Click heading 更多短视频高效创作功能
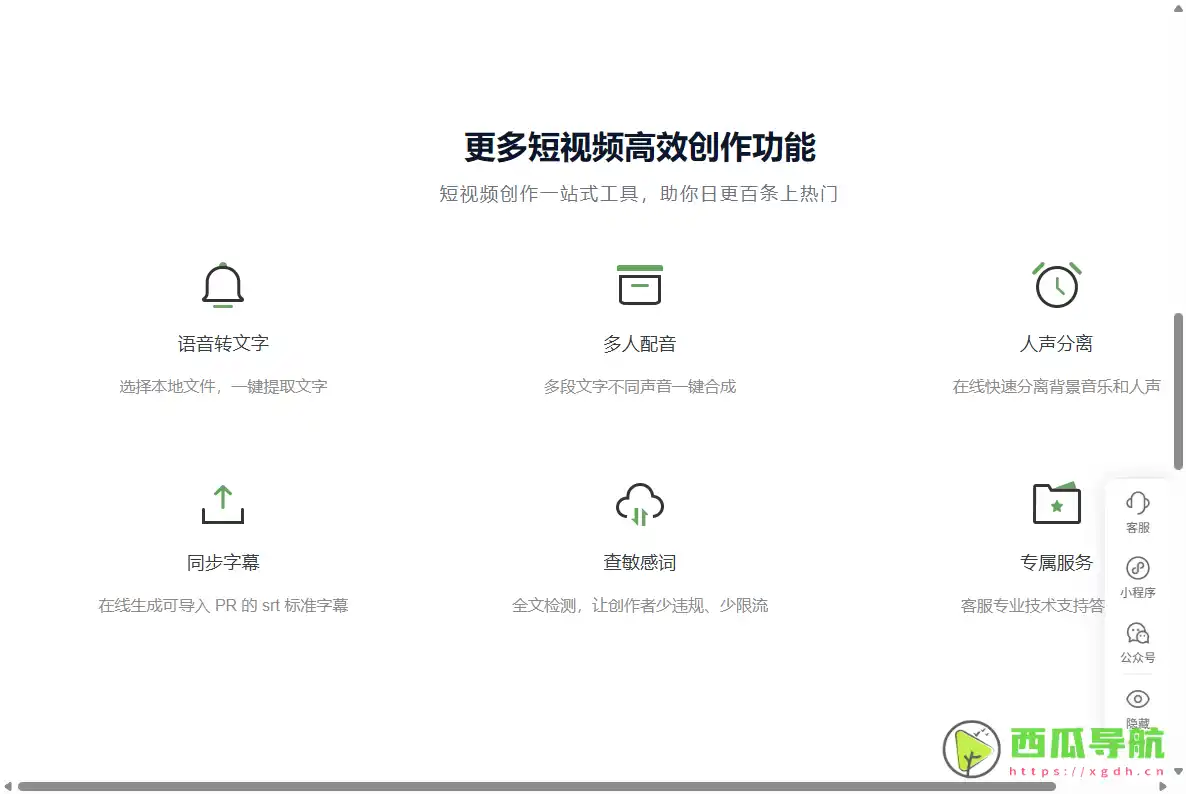Viewport: 1186px width, 794px height. pyautogui.click(x=640, y=147)
